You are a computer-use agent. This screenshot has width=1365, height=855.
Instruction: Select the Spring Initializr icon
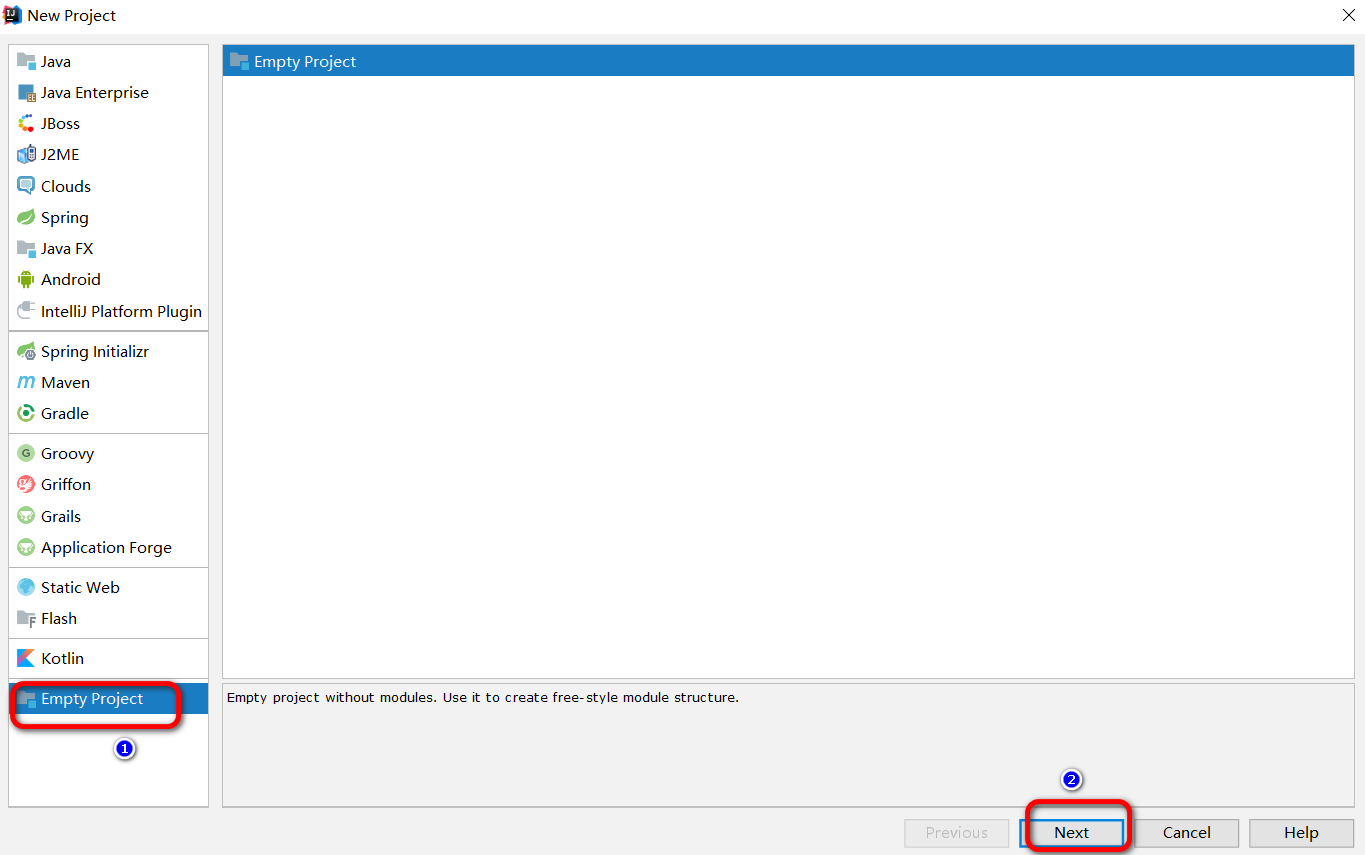[26, 351]
